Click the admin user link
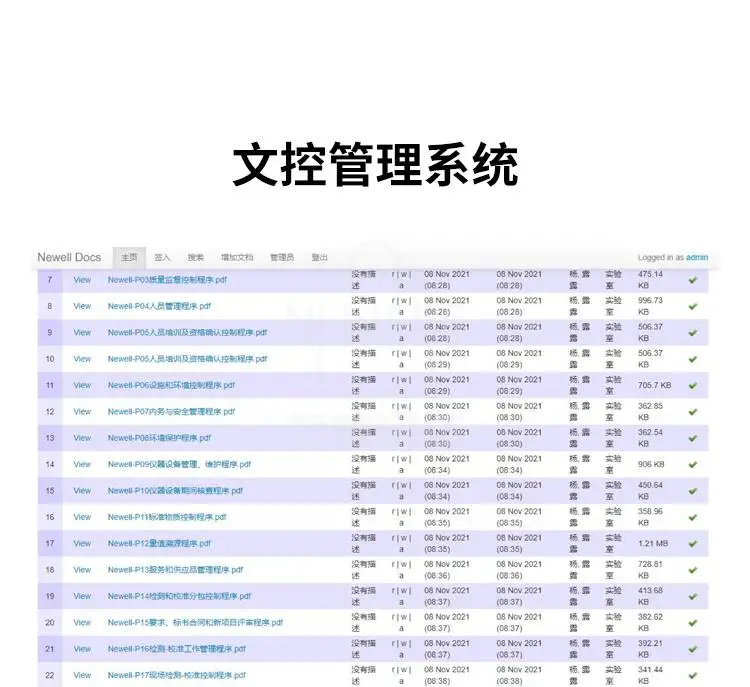This screenshot has width=750, height=687. (x=697, y=257)
